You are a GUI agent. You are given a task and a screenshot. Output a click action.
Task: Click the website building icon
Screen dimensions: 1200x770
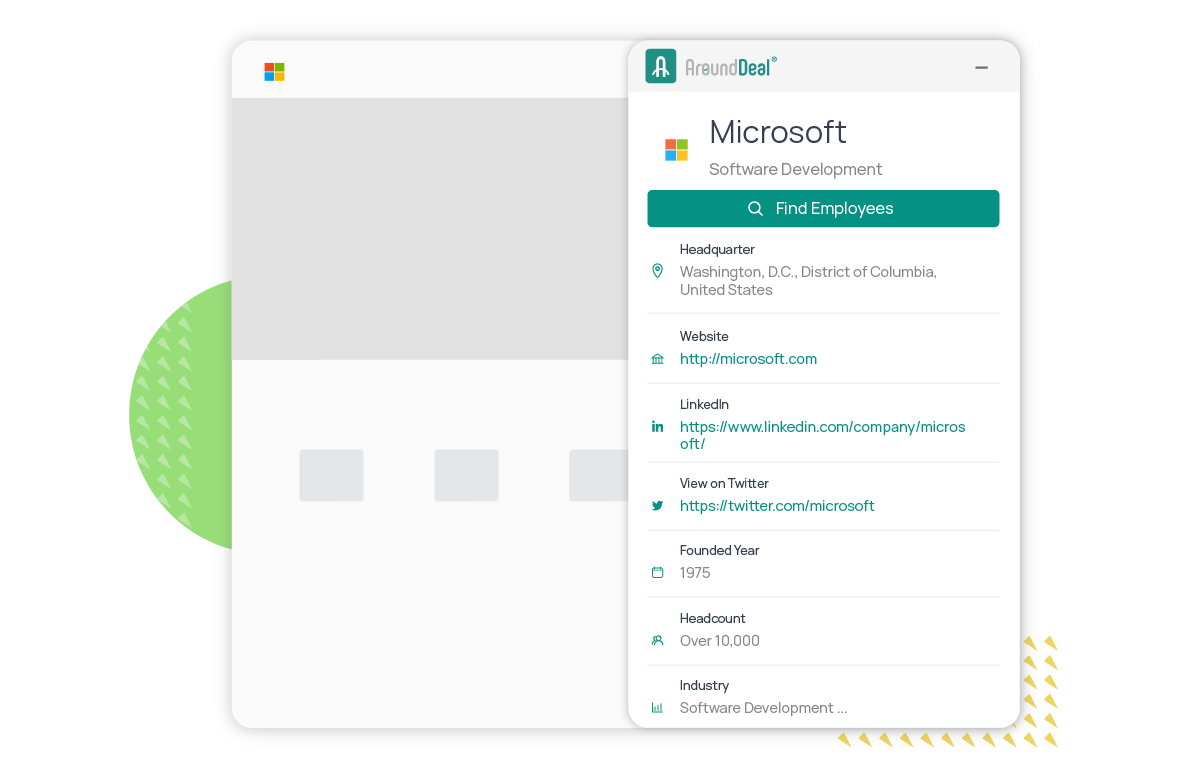coord(657,359)
